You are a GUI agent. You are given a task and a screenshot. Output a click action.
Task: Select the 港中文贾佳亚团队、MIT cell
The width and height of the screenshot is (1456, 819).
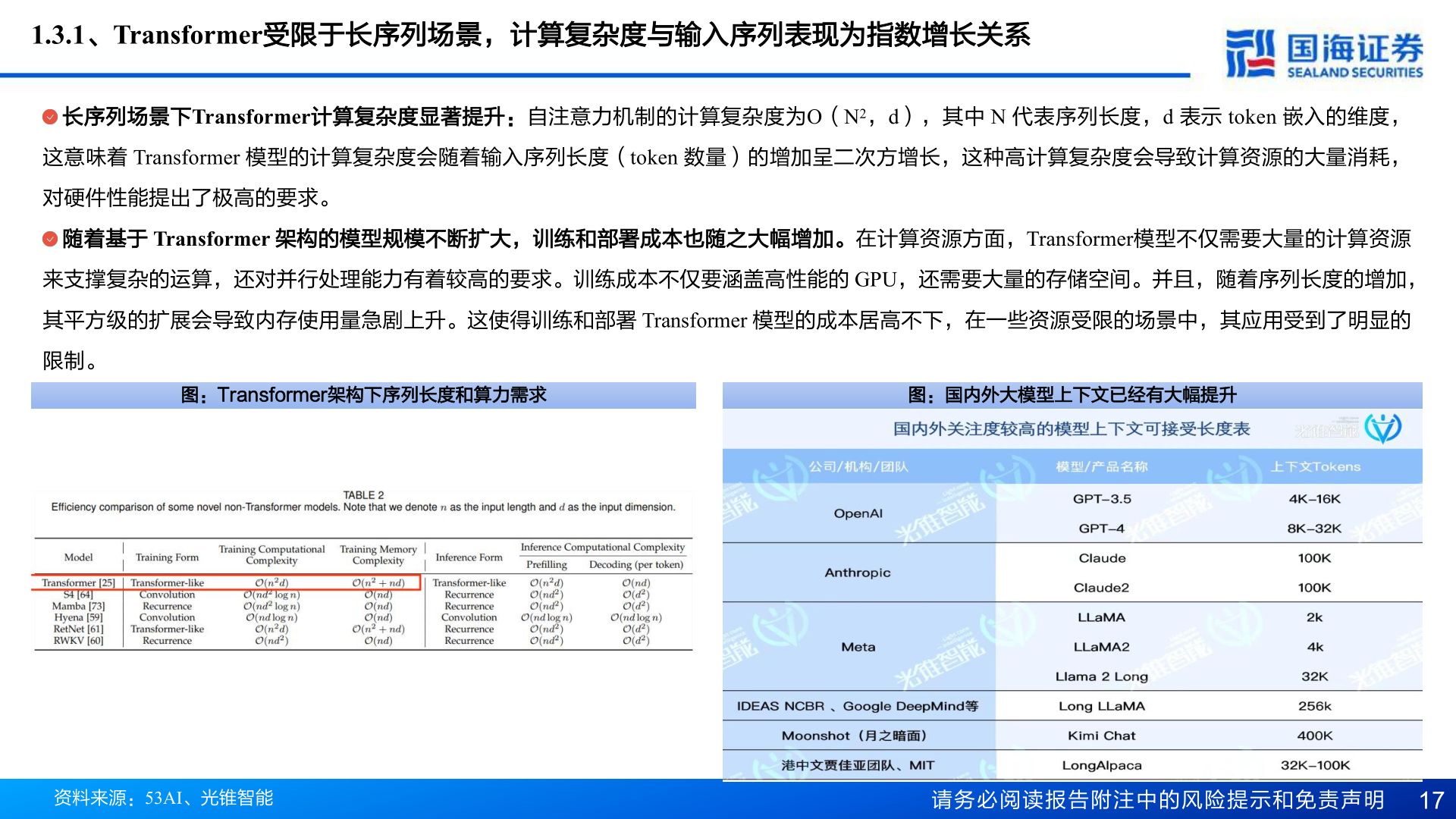coord(858,765)
